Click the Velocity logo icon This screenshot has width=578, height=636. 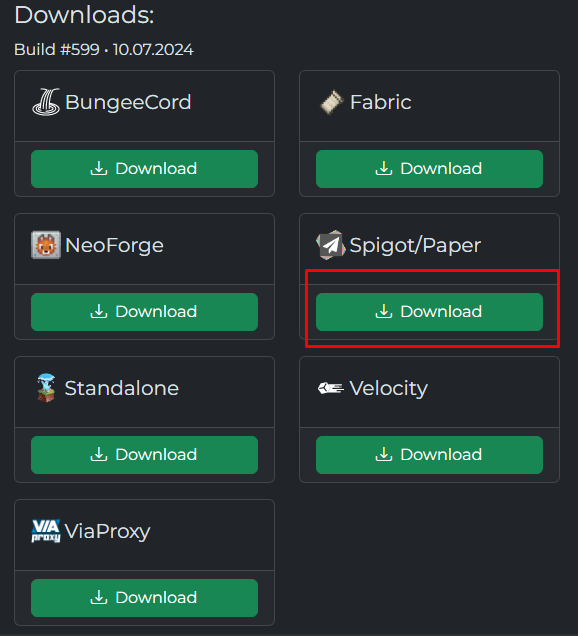click(x=331, y=388)
